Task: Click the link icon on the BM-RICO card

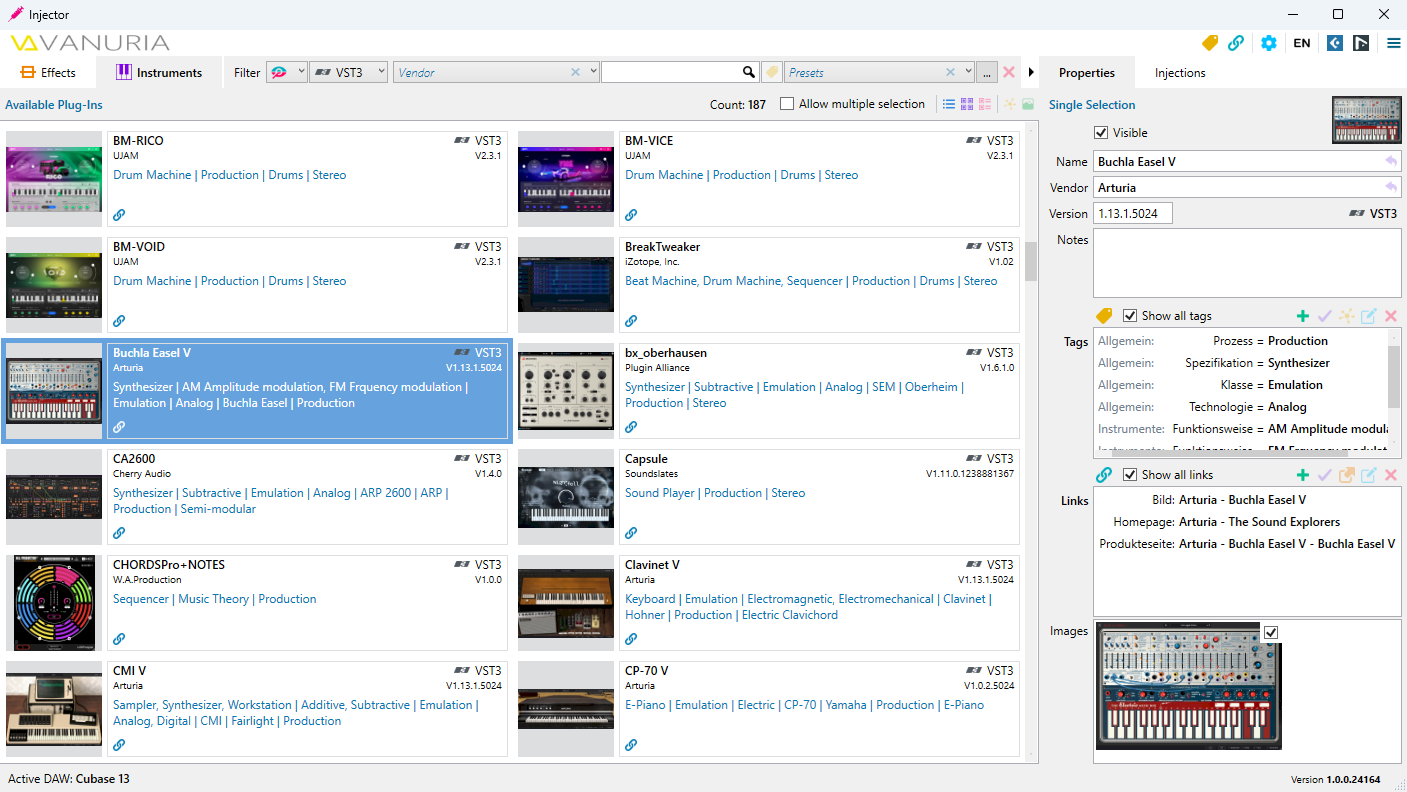Action: (119, 215)
